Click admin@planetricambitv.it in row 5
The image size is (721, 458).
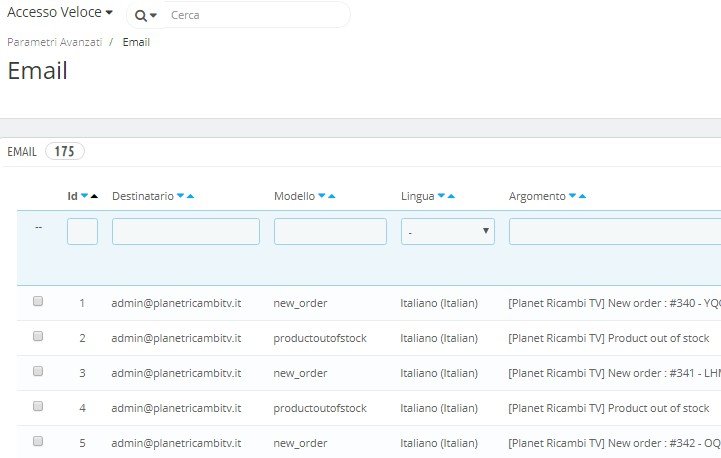[x=176, y=443]
